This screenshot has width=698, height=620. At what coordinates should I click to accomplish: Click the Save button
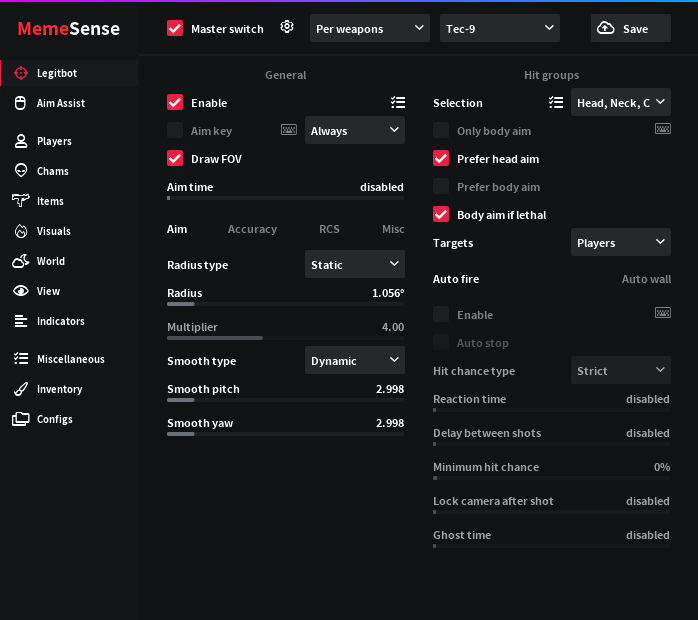pyautogui.click(x=630, y=28)
